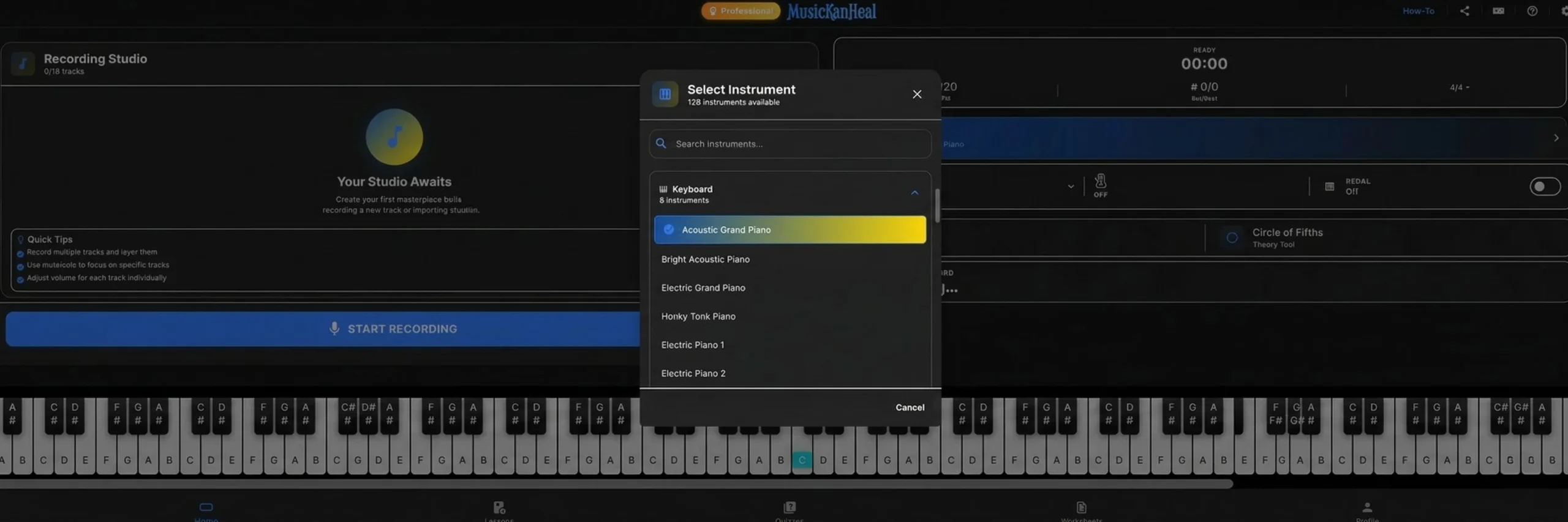Close the Select Instrument dialog
This screenshot has height=522, width=1568.
(916, 94)
